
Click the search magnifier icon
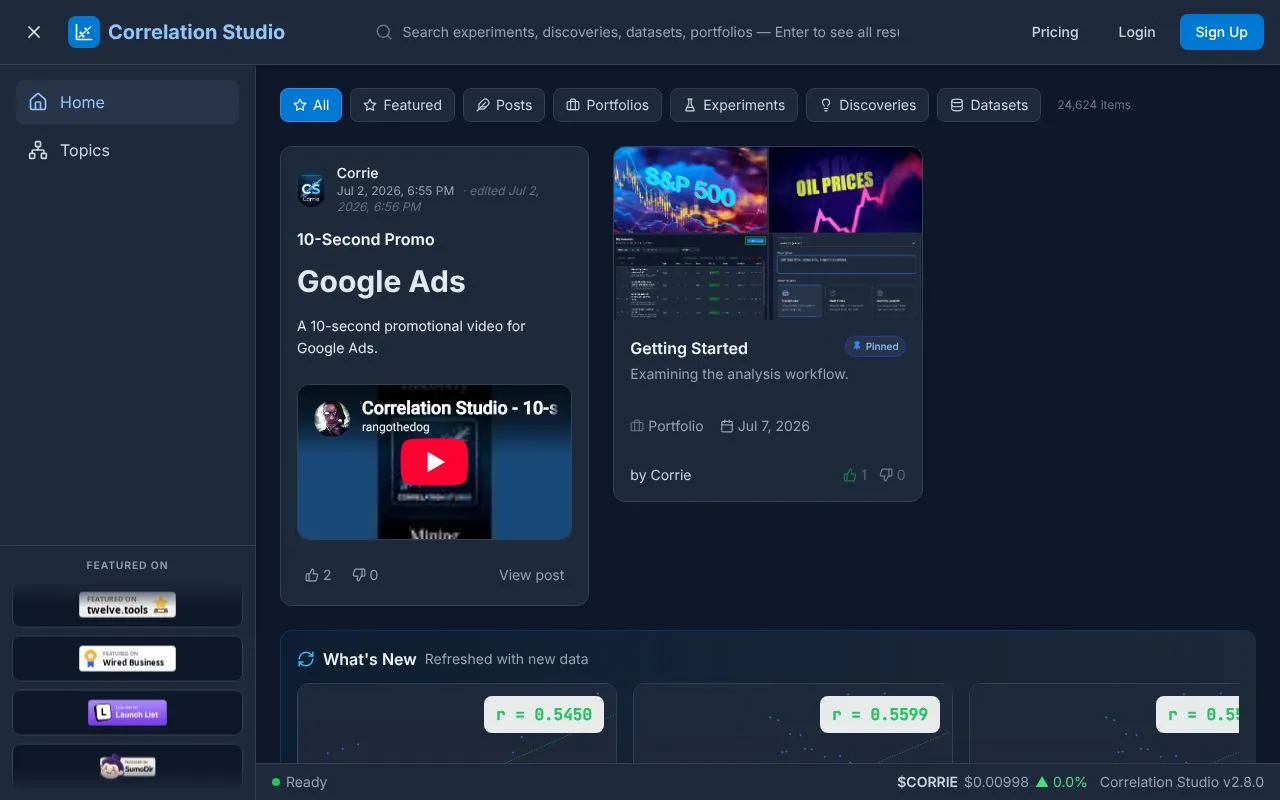tap(384, 32)
